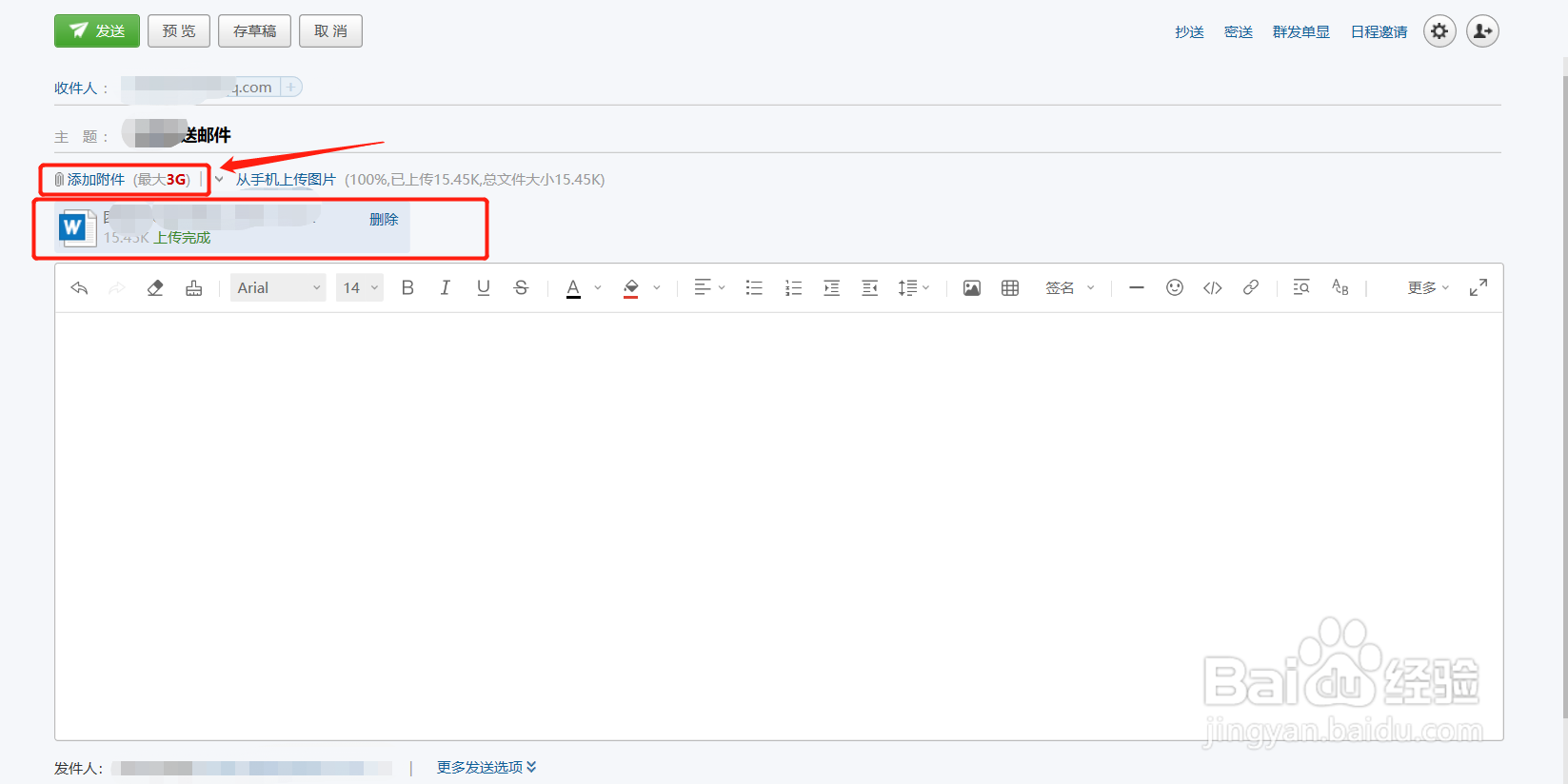Select the 群发单显 option
The height and width of the screenshot is (784, 1568).
click(1300, 32)
